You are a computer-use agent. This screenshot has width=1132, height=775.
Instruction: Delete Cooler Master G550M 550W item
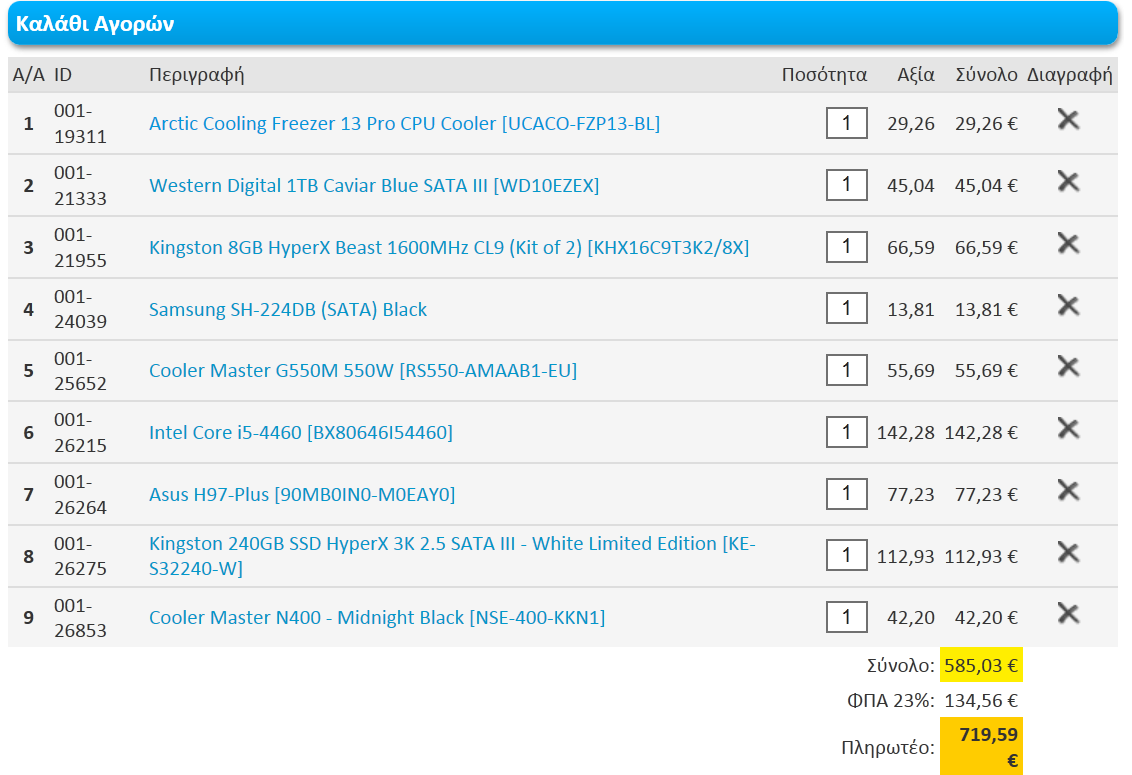point(1068,367)
